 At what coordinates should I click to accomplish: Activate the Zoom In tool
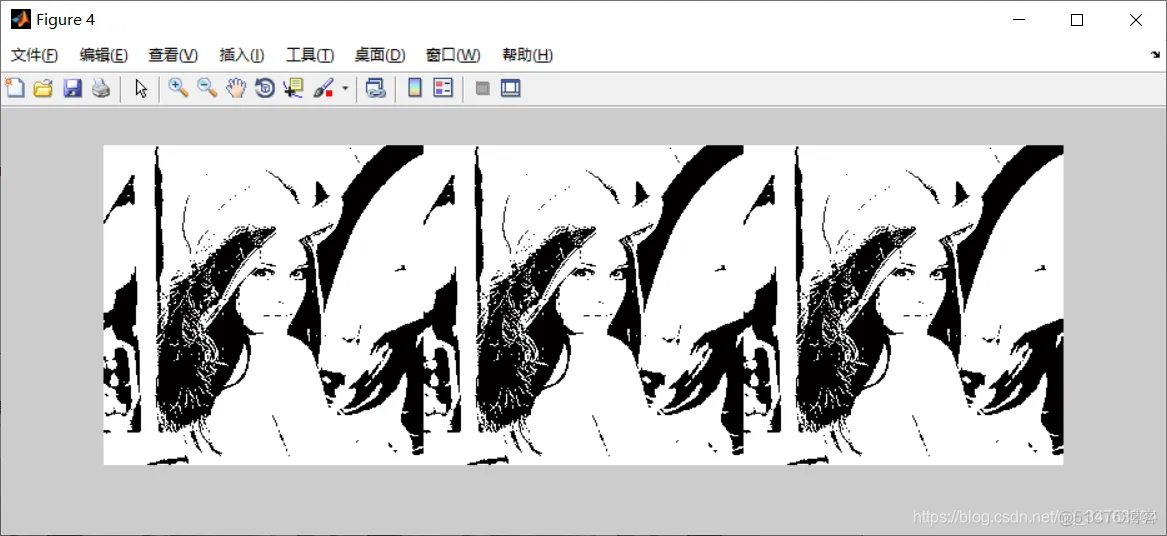click(178, 89)
